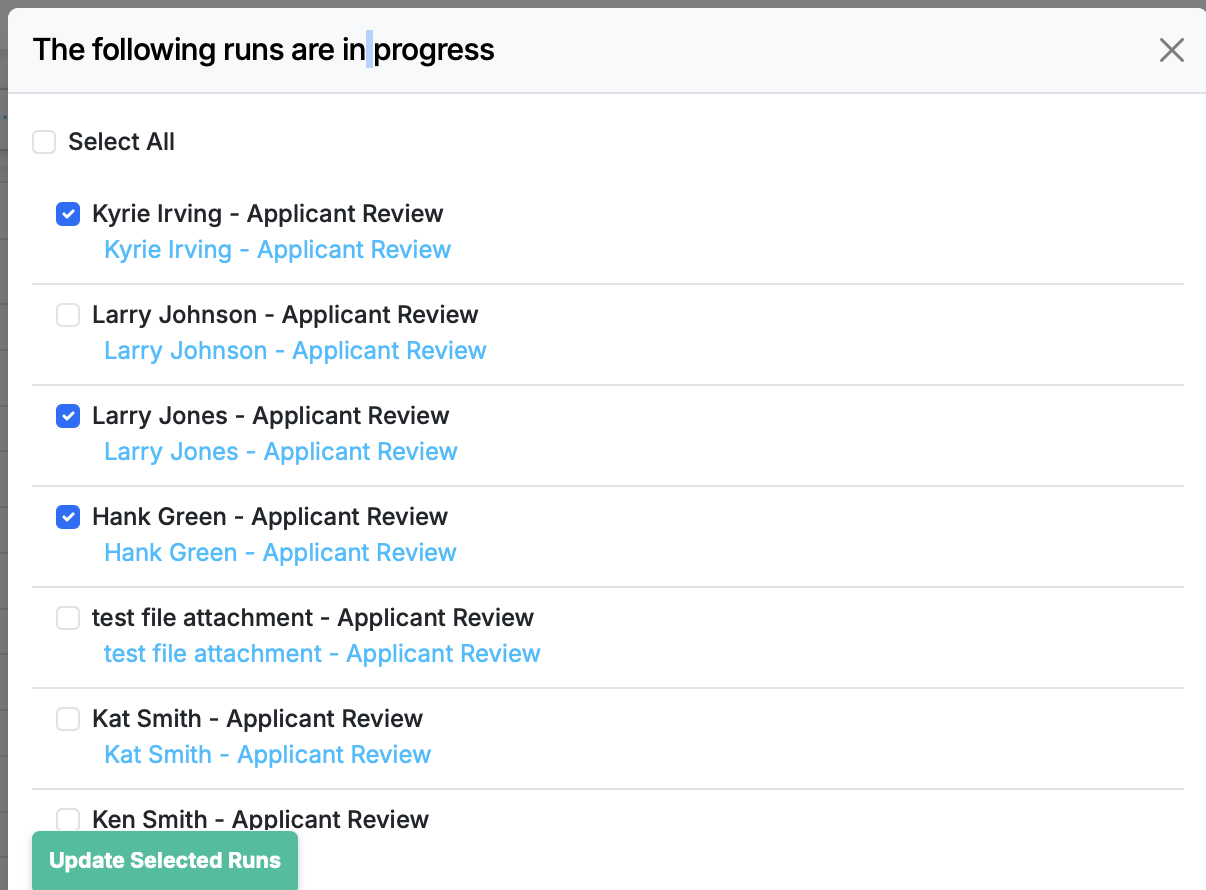
Task: Check the Select All checkbox
Action: (x=44, y=142)
